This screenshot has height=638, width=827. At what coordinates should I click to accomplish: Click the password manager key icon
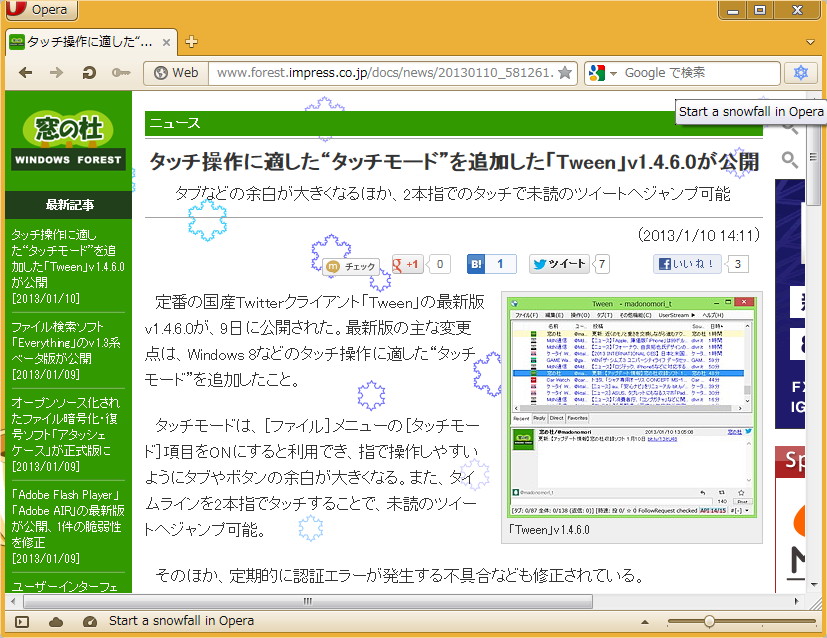(120, 72)
